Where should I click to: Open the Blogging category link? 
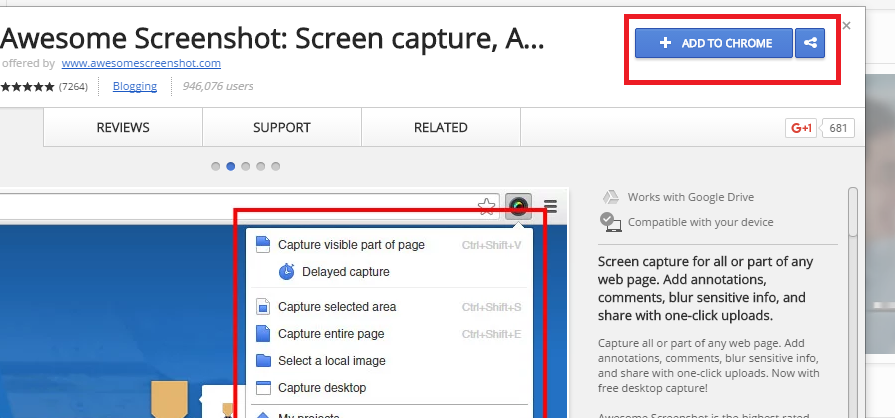[x=135, y=86]
